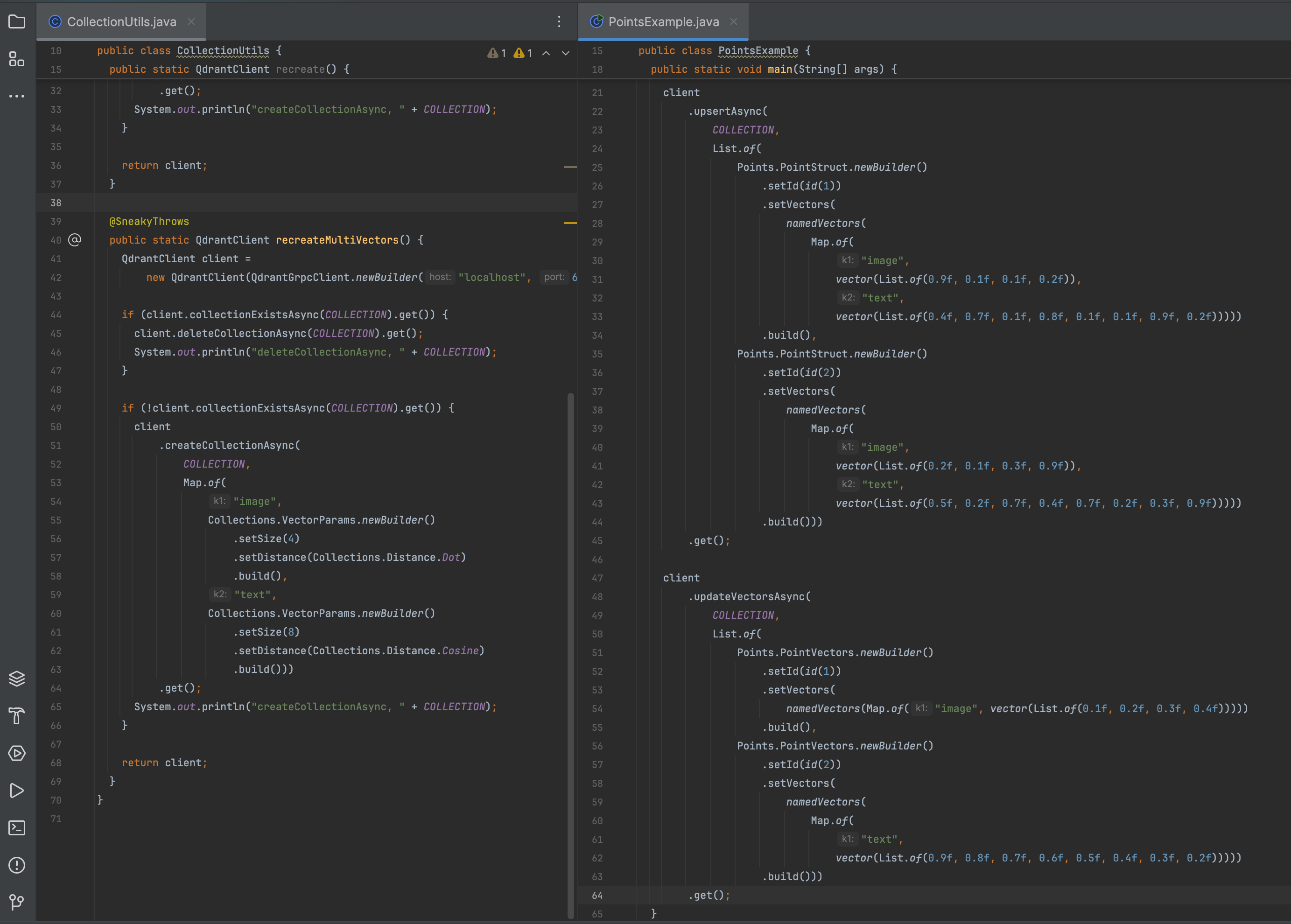Open the Run tool window
This screenshot has height=924, width=1291.
tap(17, 790)
